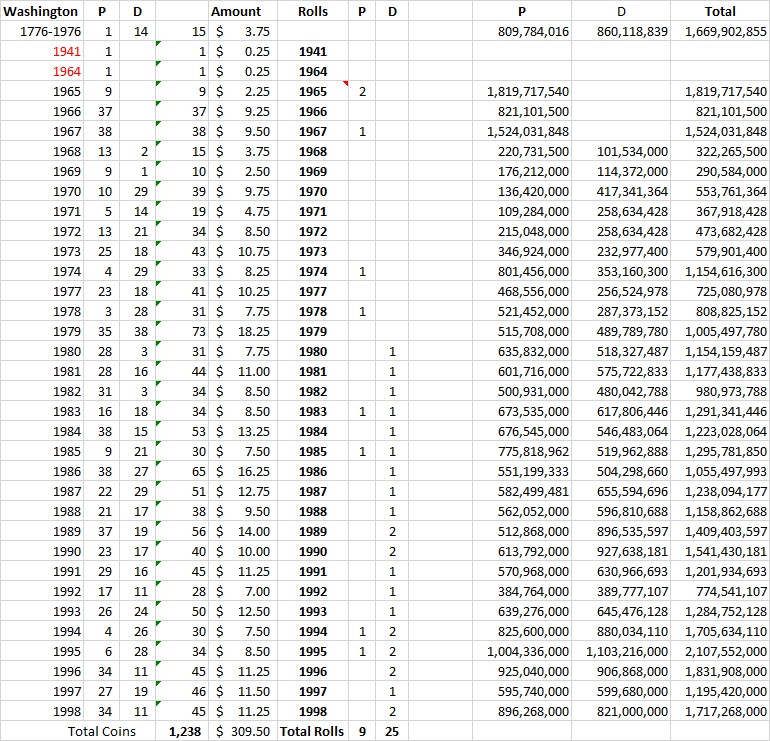Select the Amount column header
The width and height of the screenshot is (770, 741).
coord(236,11)
